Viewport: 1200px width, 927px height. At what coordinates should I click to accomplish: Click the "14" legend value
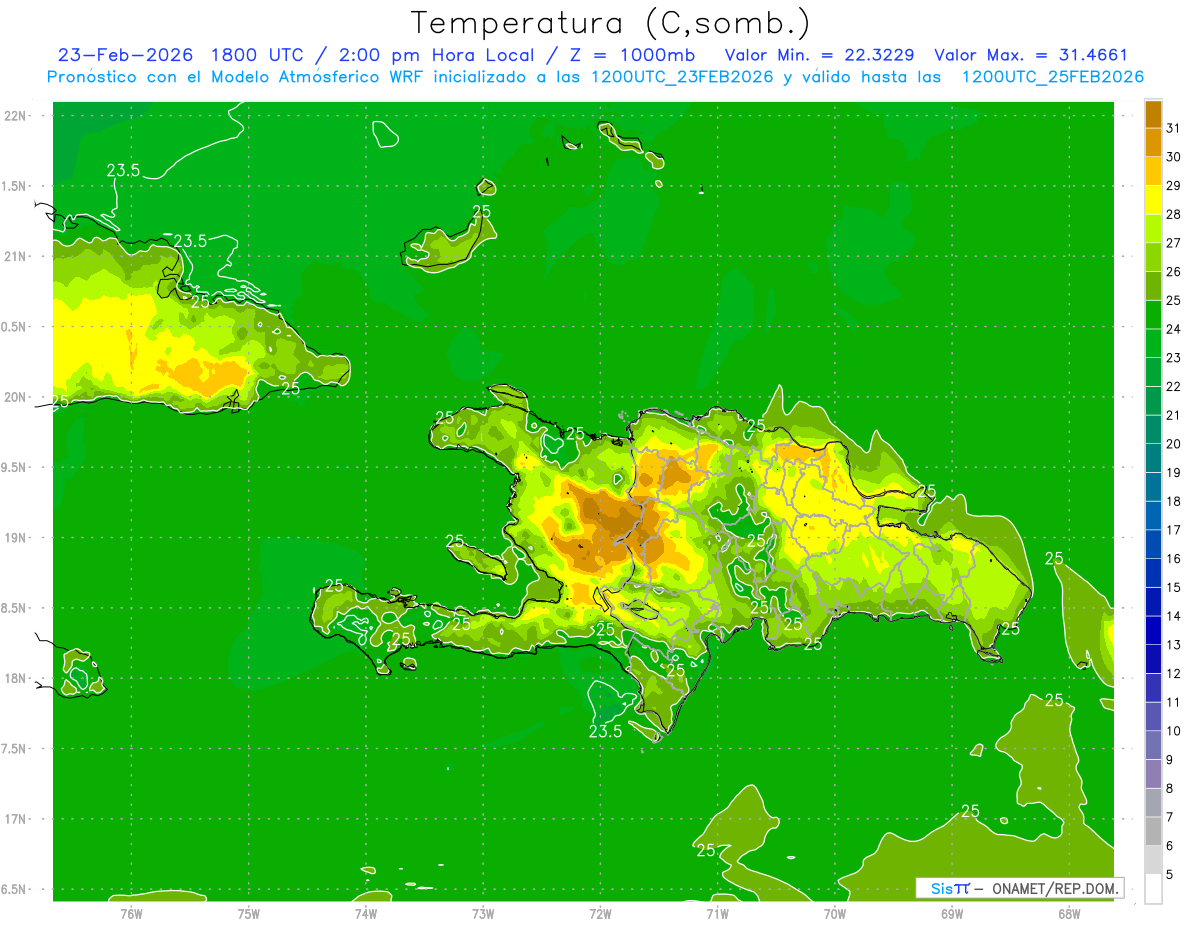1173,617
